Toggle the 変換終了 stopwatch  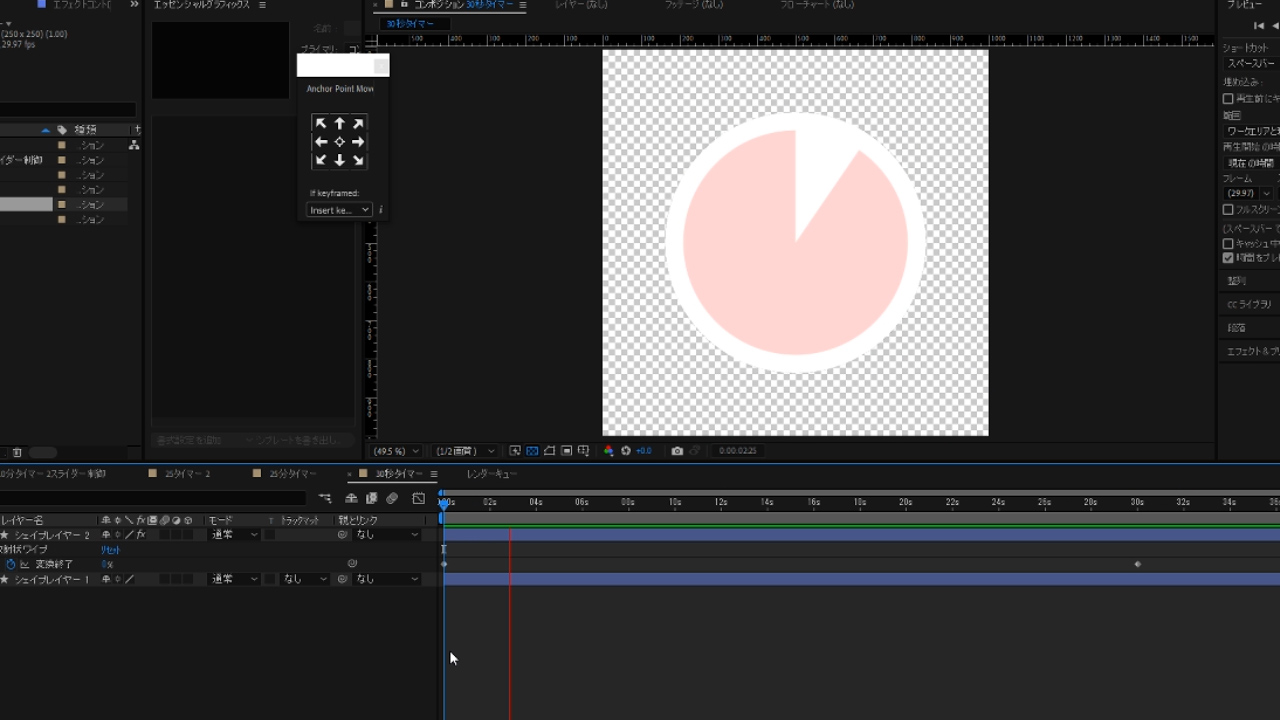coord(11,565)
